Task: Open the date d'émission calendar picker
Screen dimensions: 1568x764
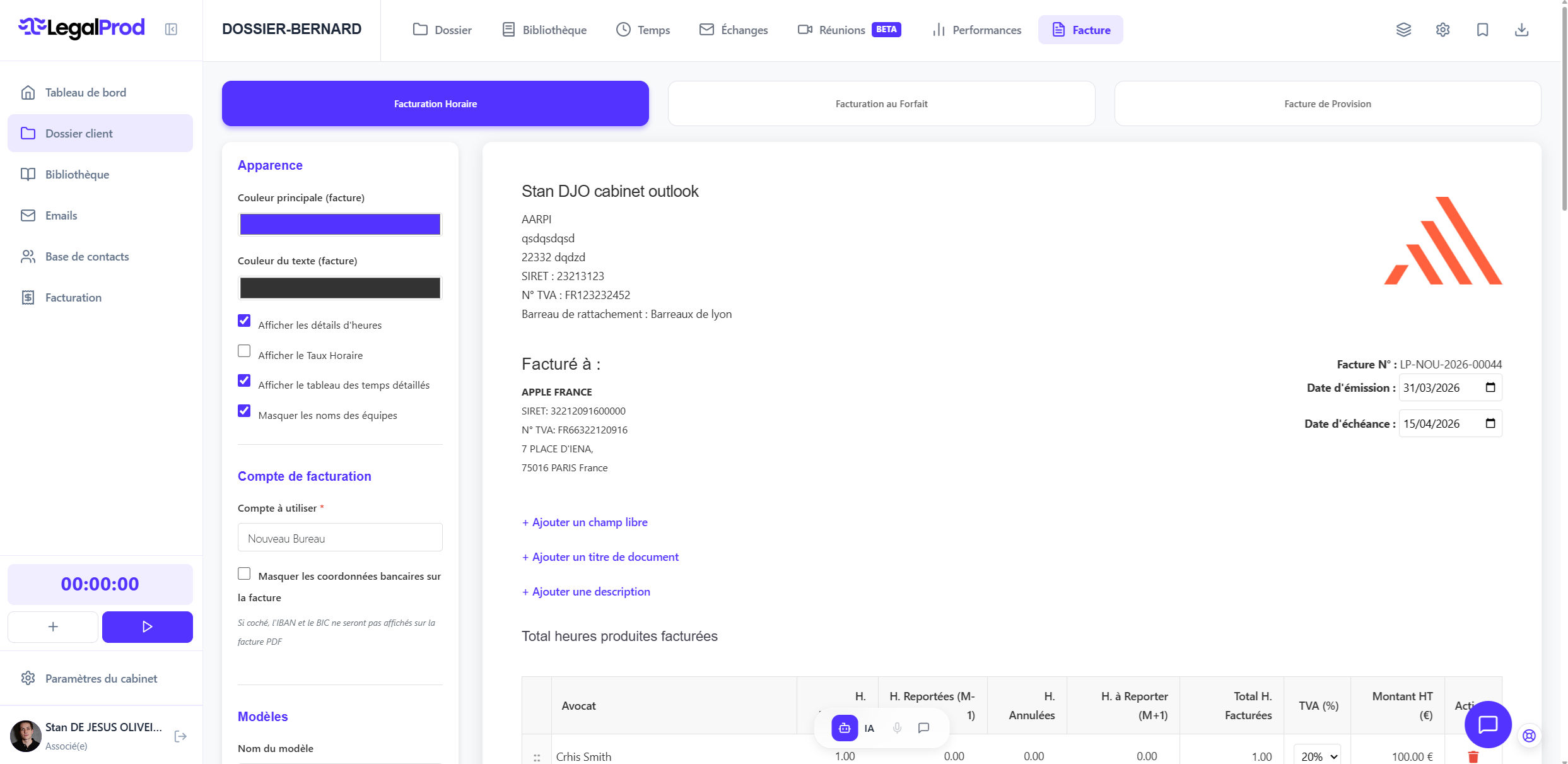Action: (1490, 387)
